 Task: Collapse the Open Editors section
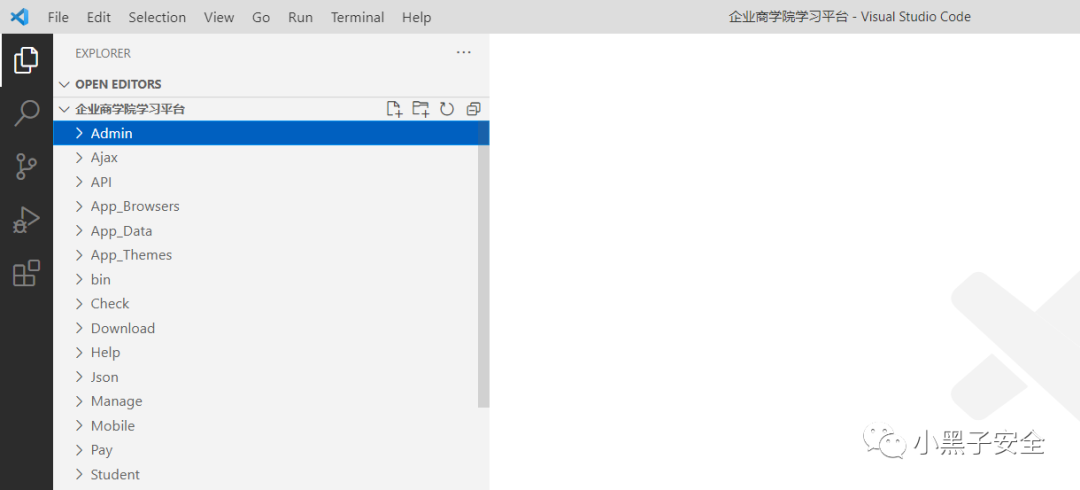(65, 84)
